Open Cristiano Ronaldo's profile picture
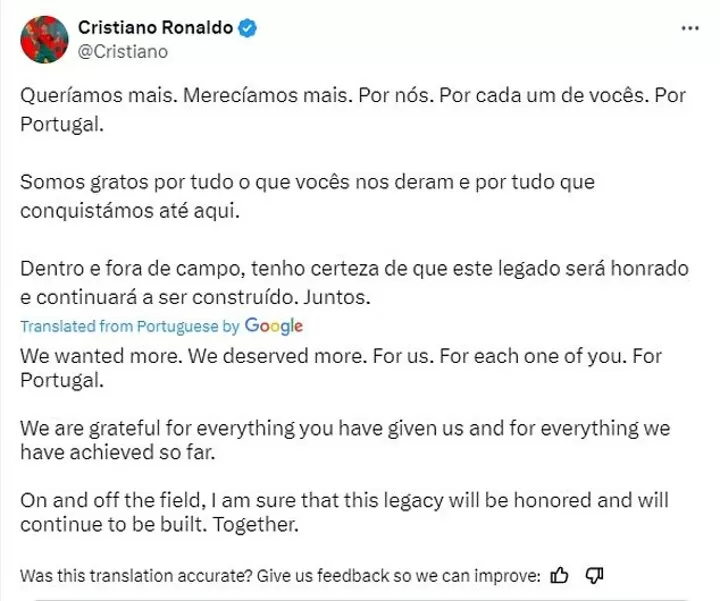Image resolution: width=720 pixels, height=601 pixels. pos(44,39)
